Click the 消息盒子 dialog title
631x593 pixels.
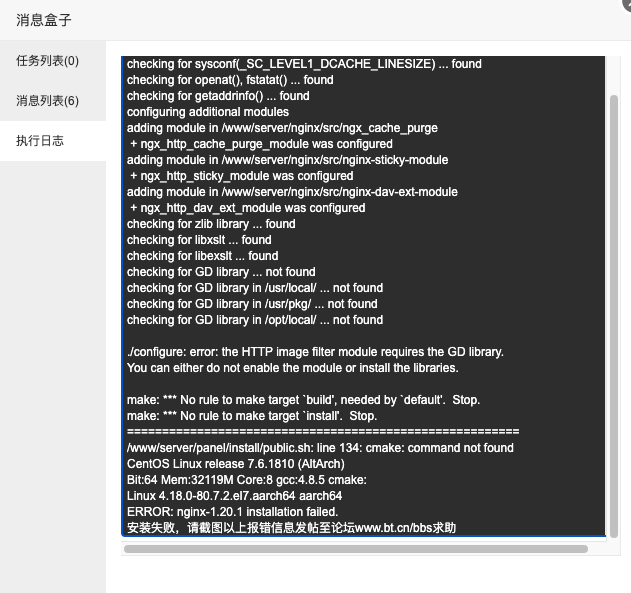coord(43,20)
